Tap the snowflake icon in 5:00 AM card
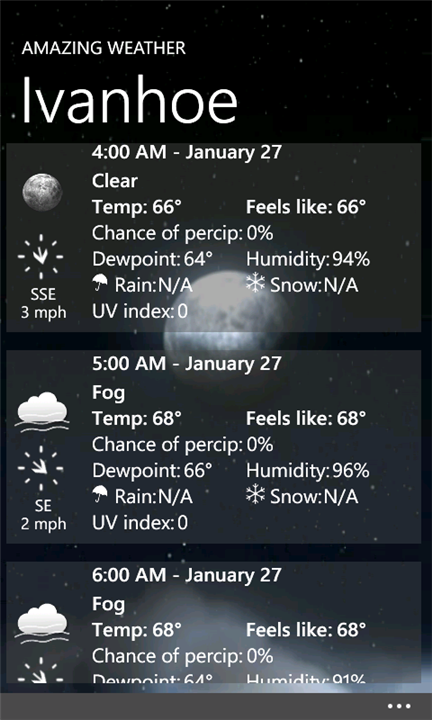This screenshot has height=720, width=432. tap(256, 495)
